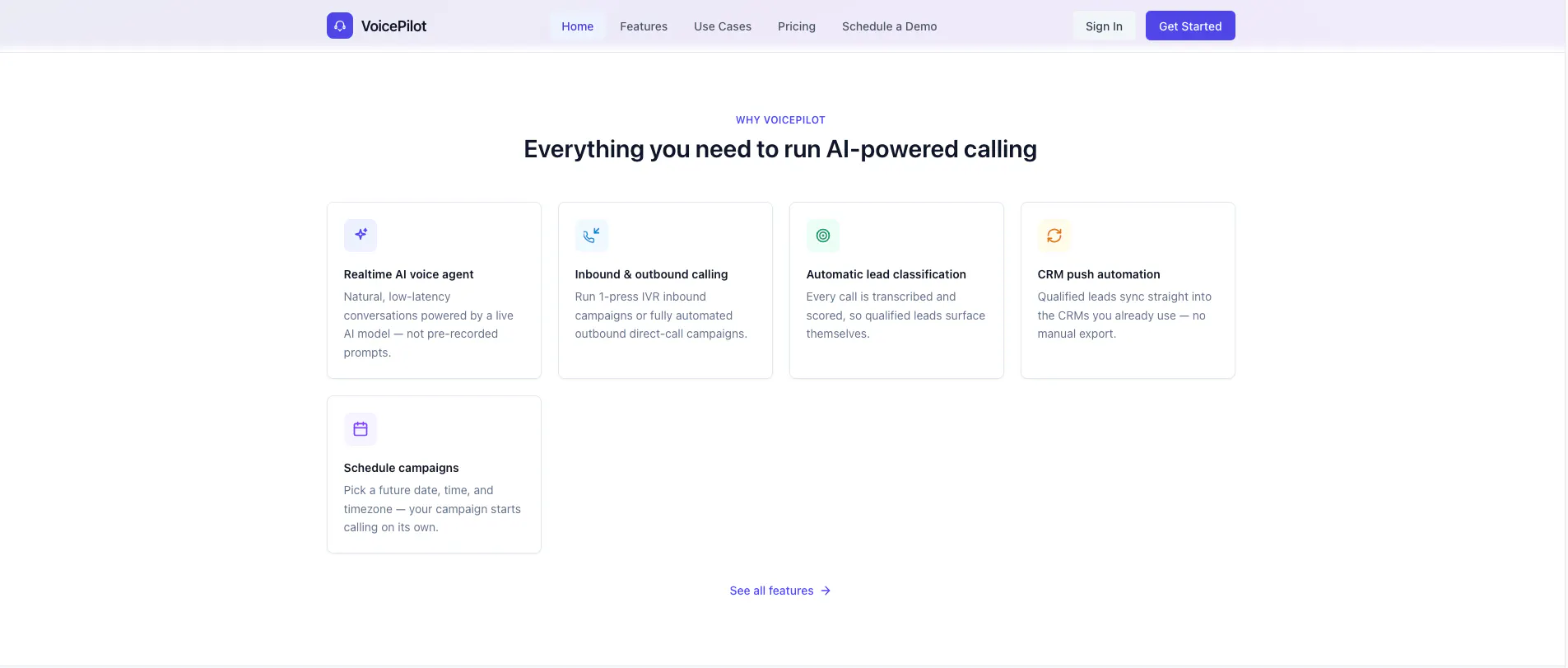Click the VoicePilot brand name
This screenshot has width=1568, height=668.
(393, 26)
